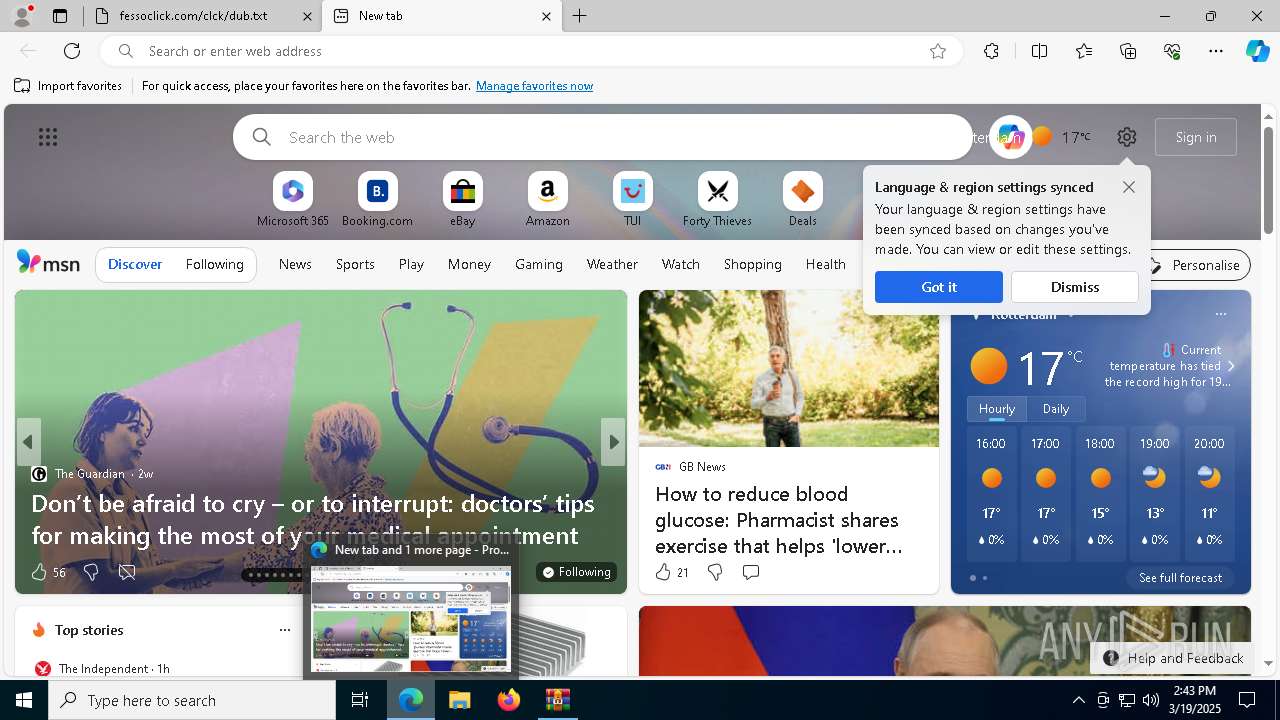Open the News category
The height and width of the screenshot is (720, 1280).
295,264
